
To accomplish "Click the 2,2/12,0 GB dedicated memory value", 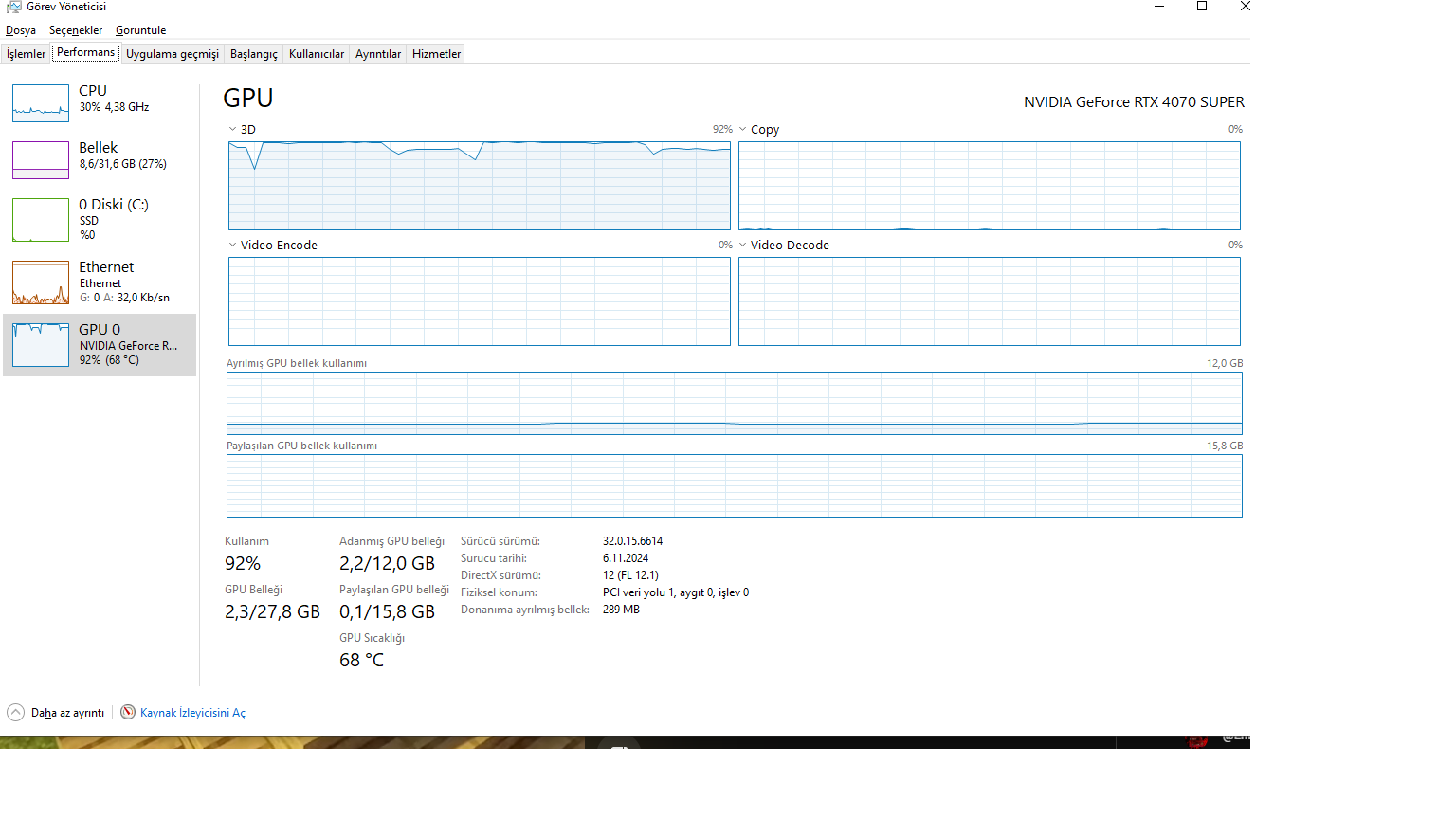I will 387,563.
